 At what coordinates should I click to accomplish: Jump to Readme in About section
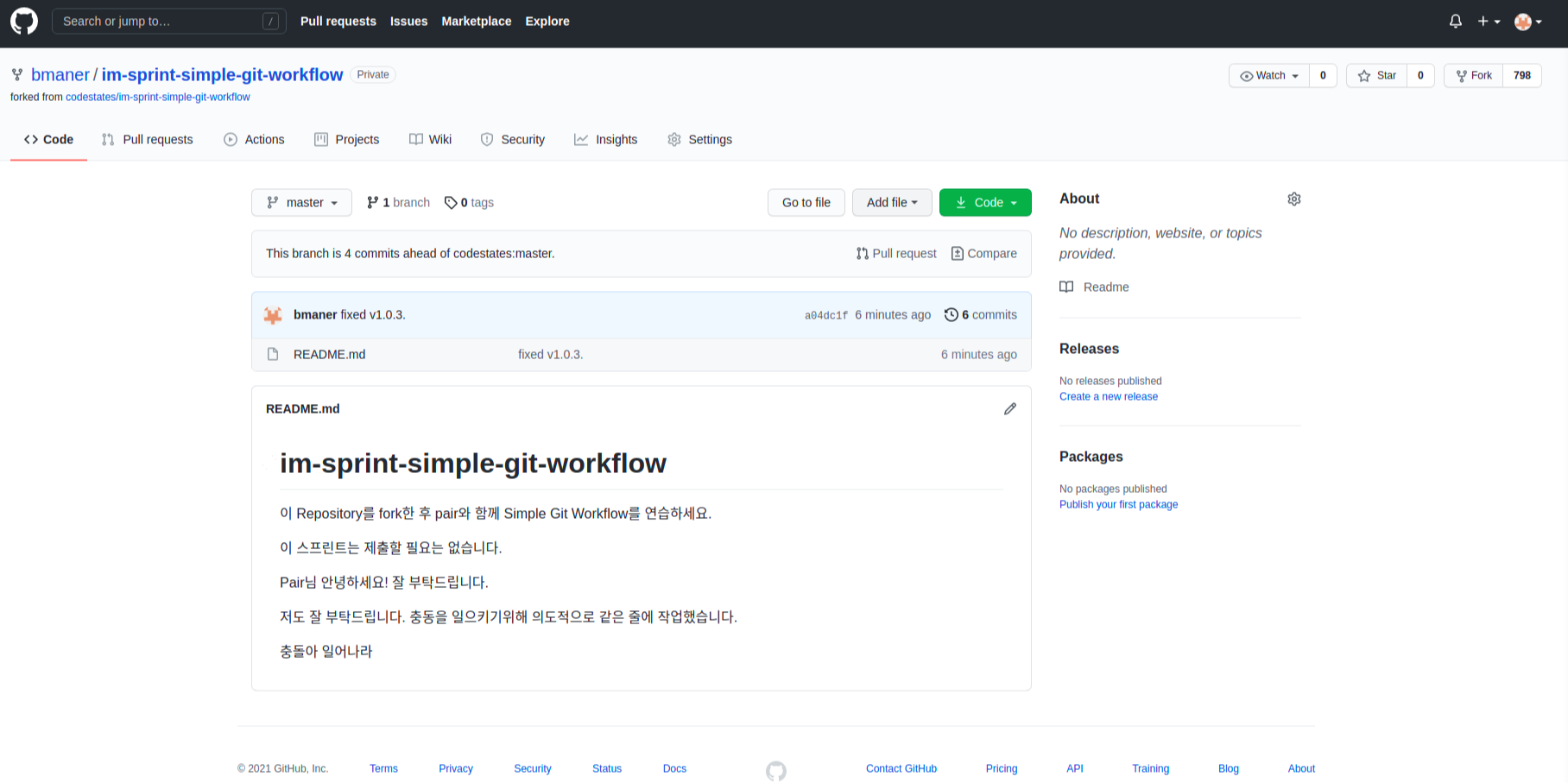[x=1094, y=287]
